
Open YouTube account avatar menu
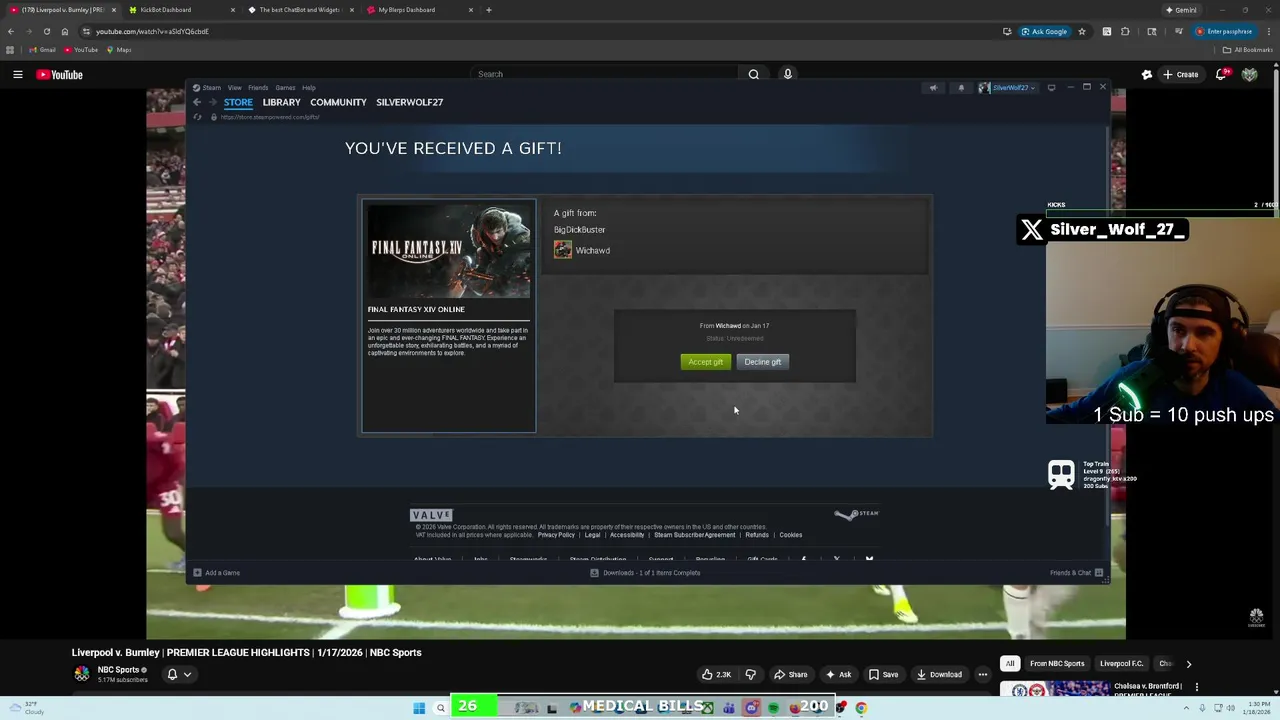click(1250, 74)
